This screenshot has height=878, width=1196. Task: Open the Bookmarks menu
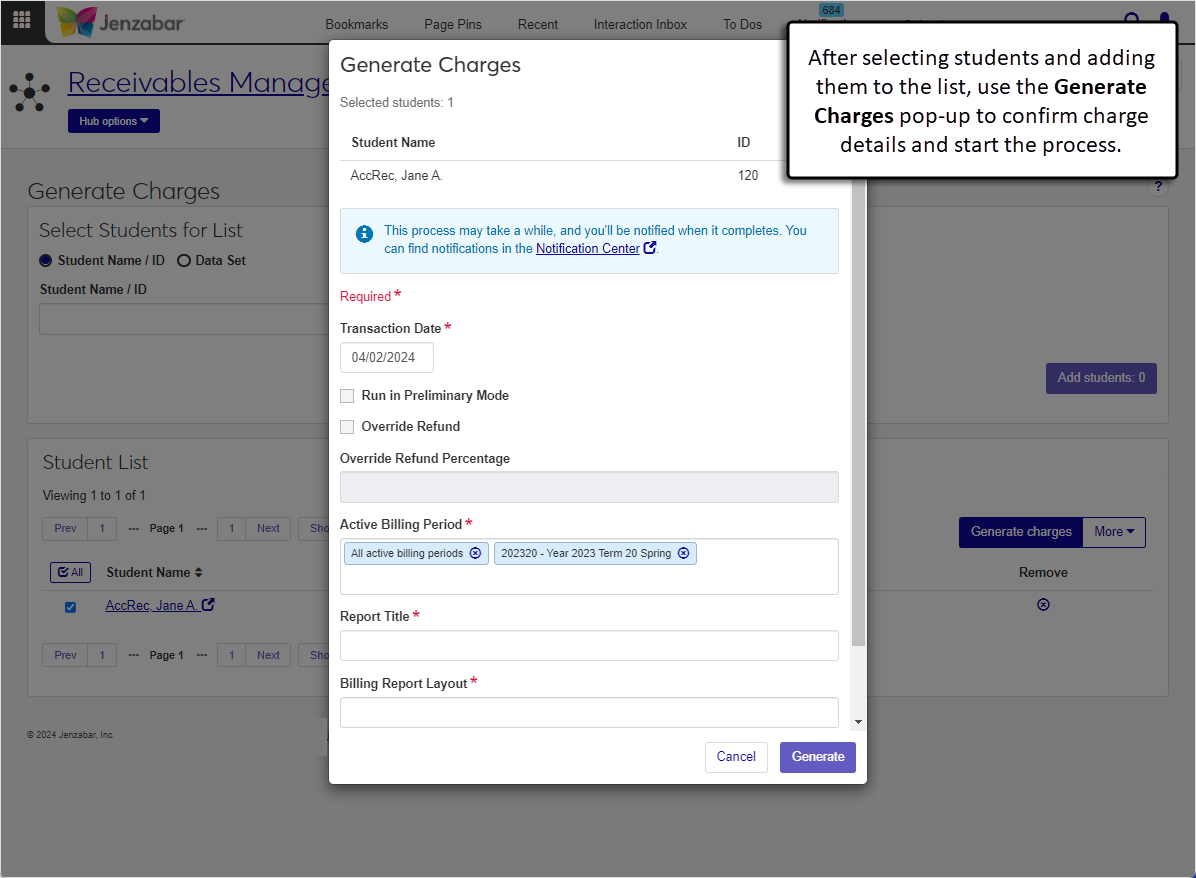point(356,24)
